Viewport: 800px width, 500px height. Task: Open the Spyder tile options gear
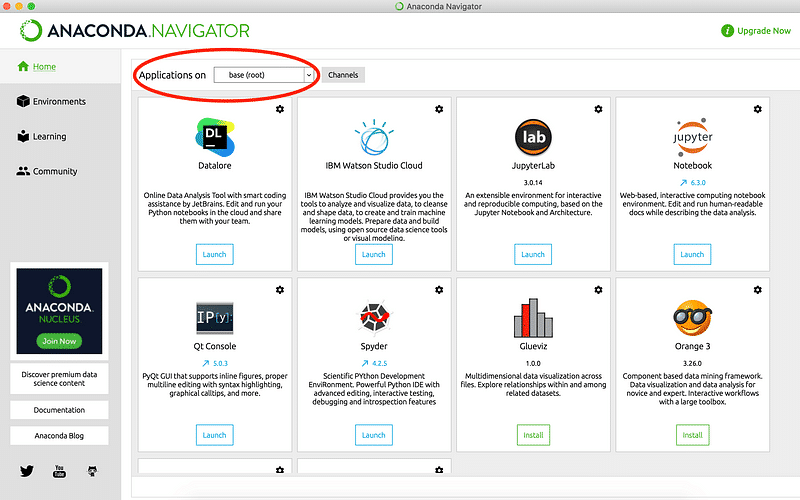(439, 290)
